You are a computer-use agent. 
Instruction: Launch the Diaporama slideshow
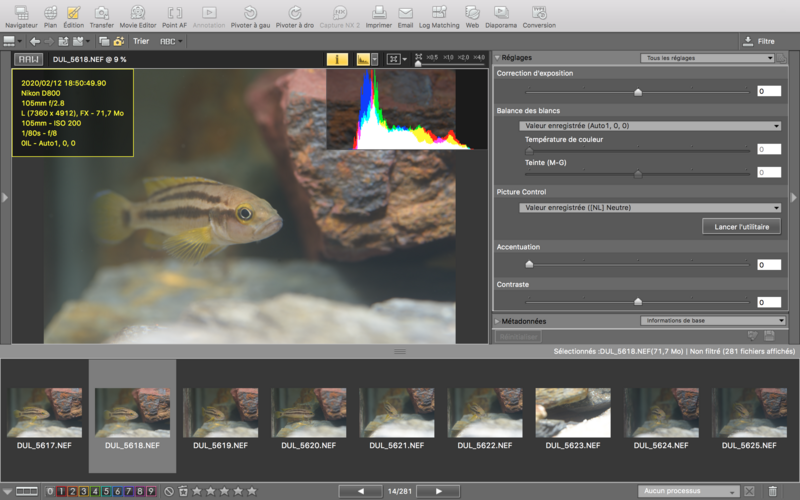501,15
